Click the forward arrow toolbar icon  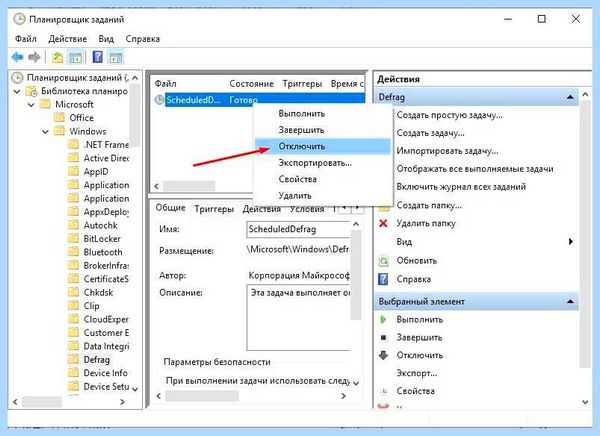[x=34, y=57]
